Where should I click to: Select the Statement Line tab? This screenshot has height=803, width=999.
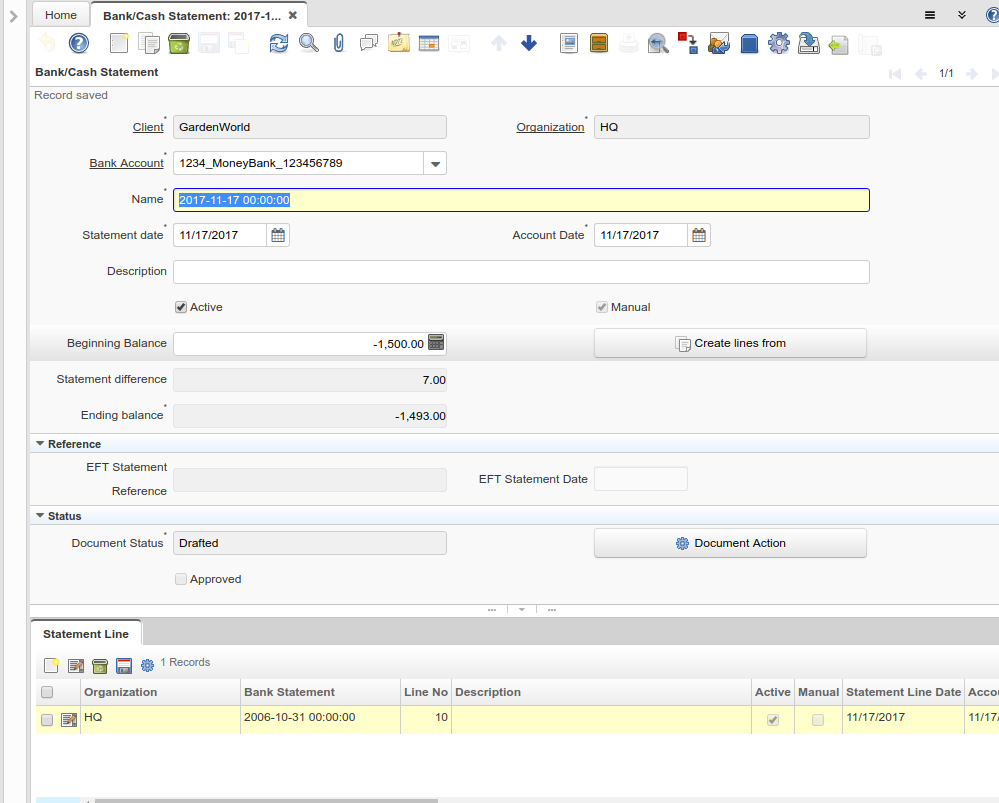86,634
